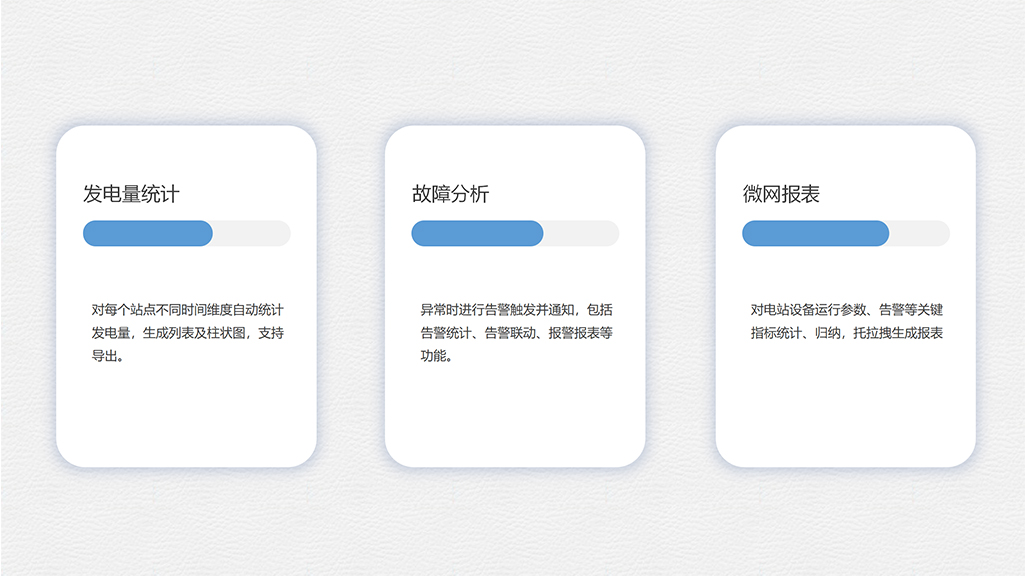Click the 发电量统计 card title
This screenshot has height=576, width=1027.
(131, 194)
